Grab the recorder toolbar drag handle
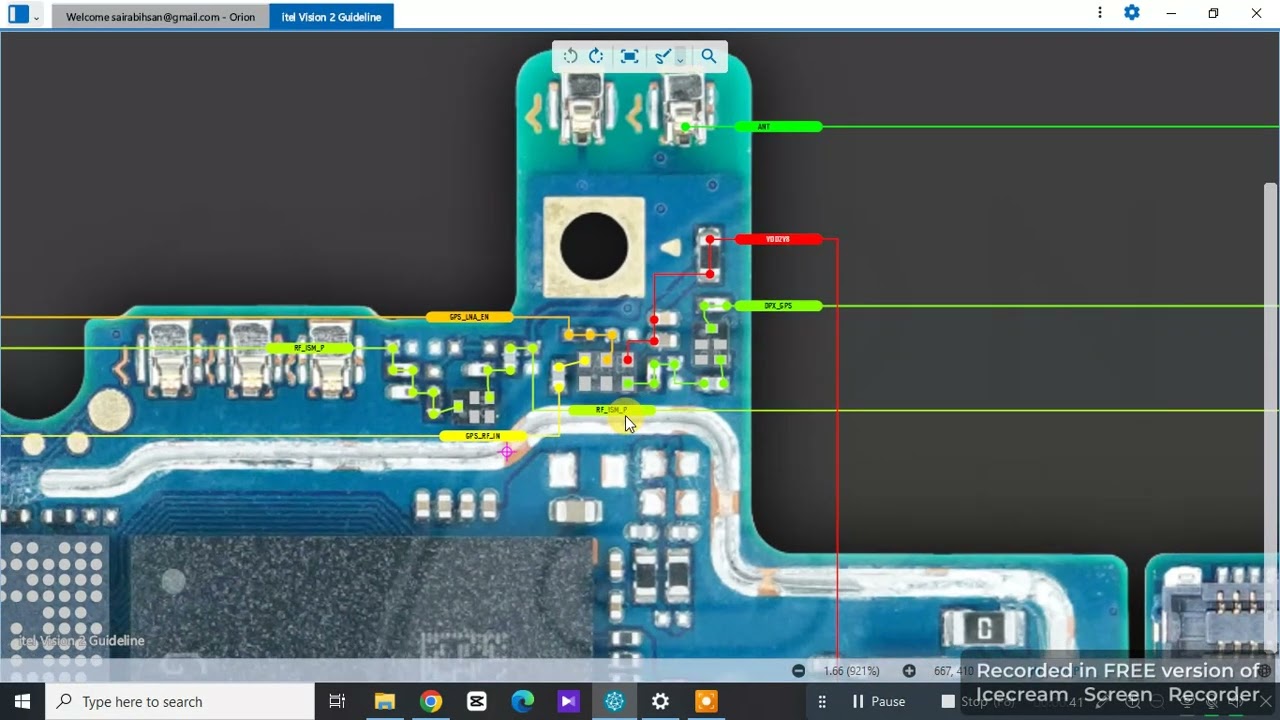Viewport: 1280px width, 720px height. click(822, 701)
